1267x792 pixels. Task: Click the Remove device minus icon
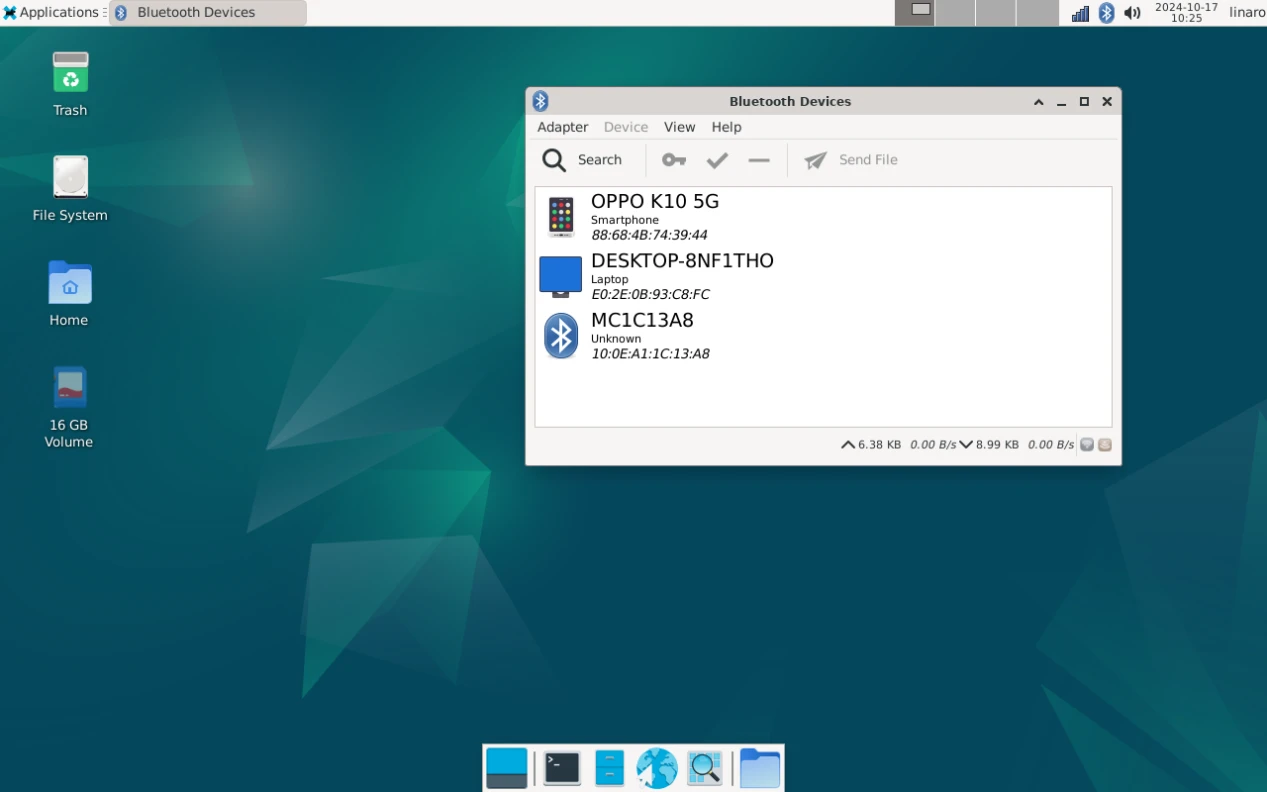coord(759,160)
